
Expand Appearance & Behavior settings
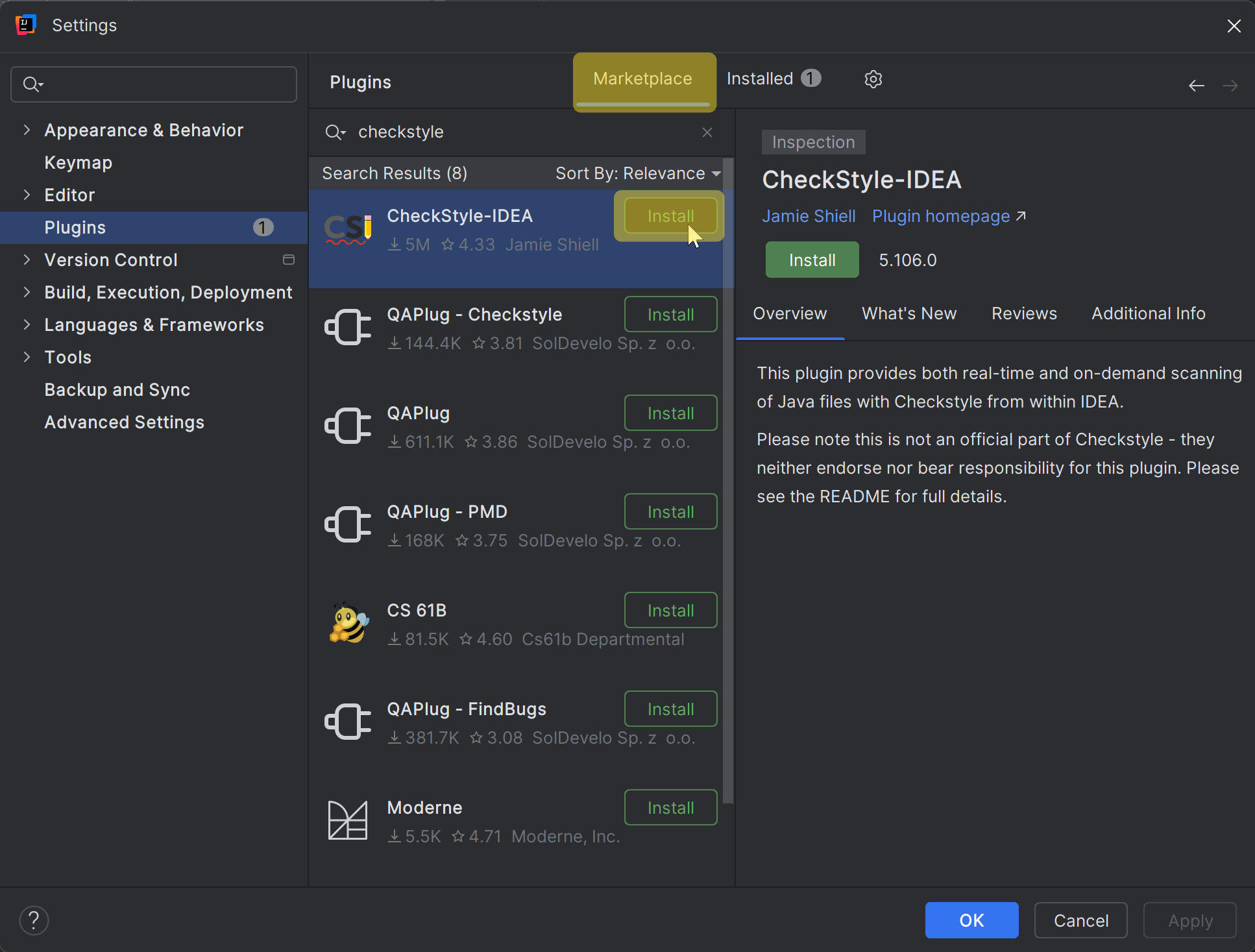27,130
